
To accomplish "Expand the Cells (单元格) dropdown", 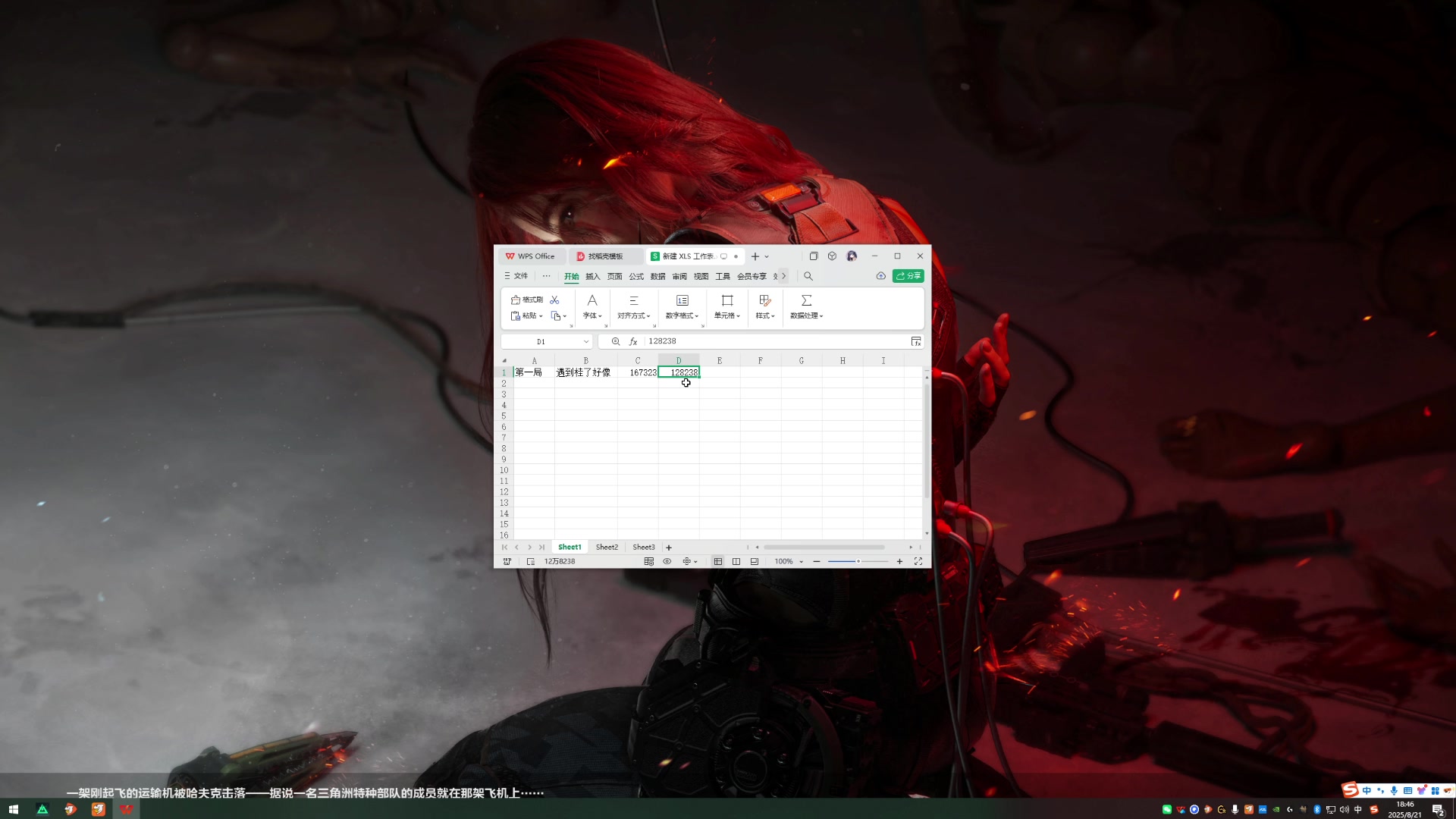I will [727, 315].
